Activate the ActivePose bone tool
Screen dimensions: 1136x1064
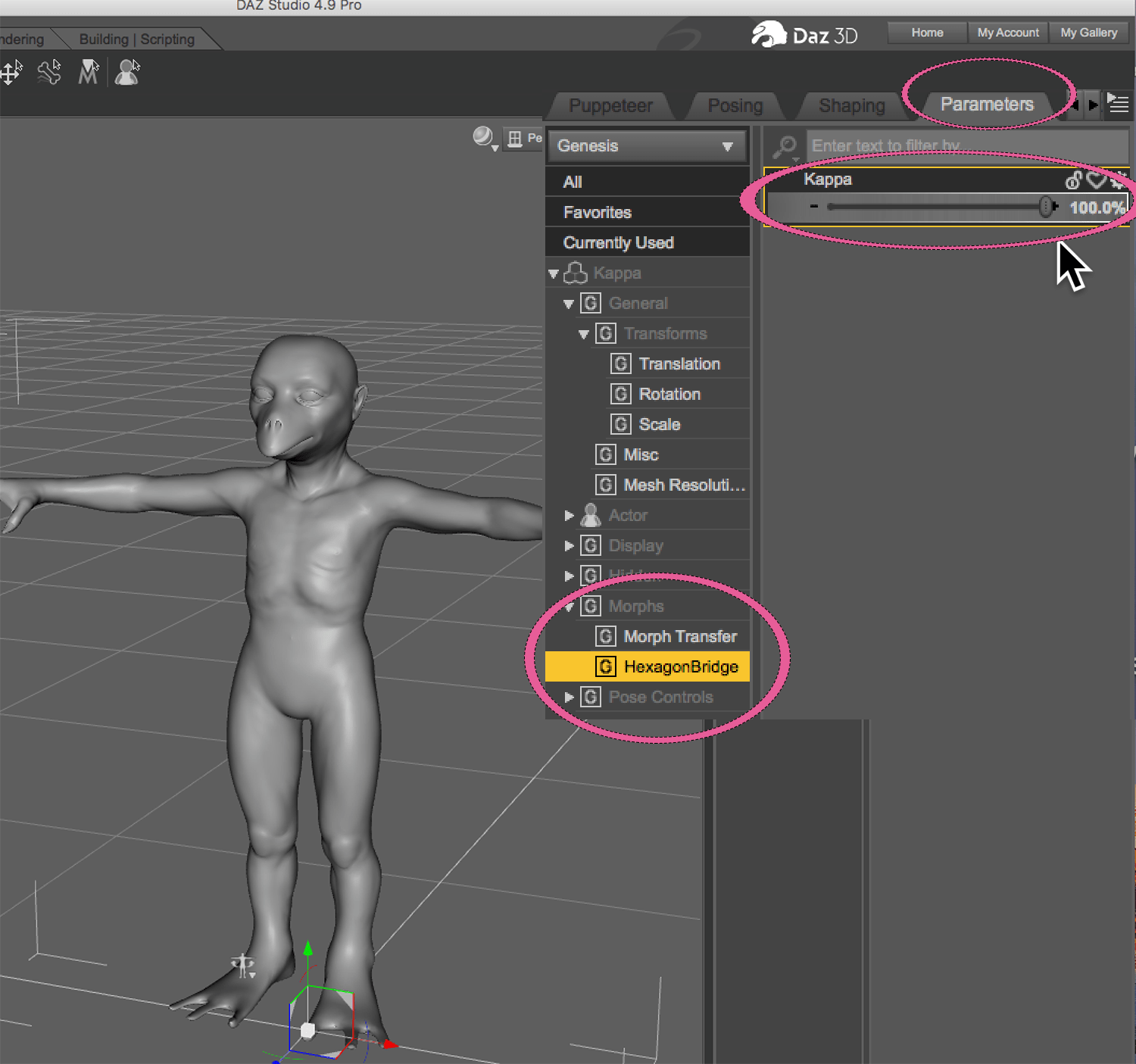(x=49, y=73)
